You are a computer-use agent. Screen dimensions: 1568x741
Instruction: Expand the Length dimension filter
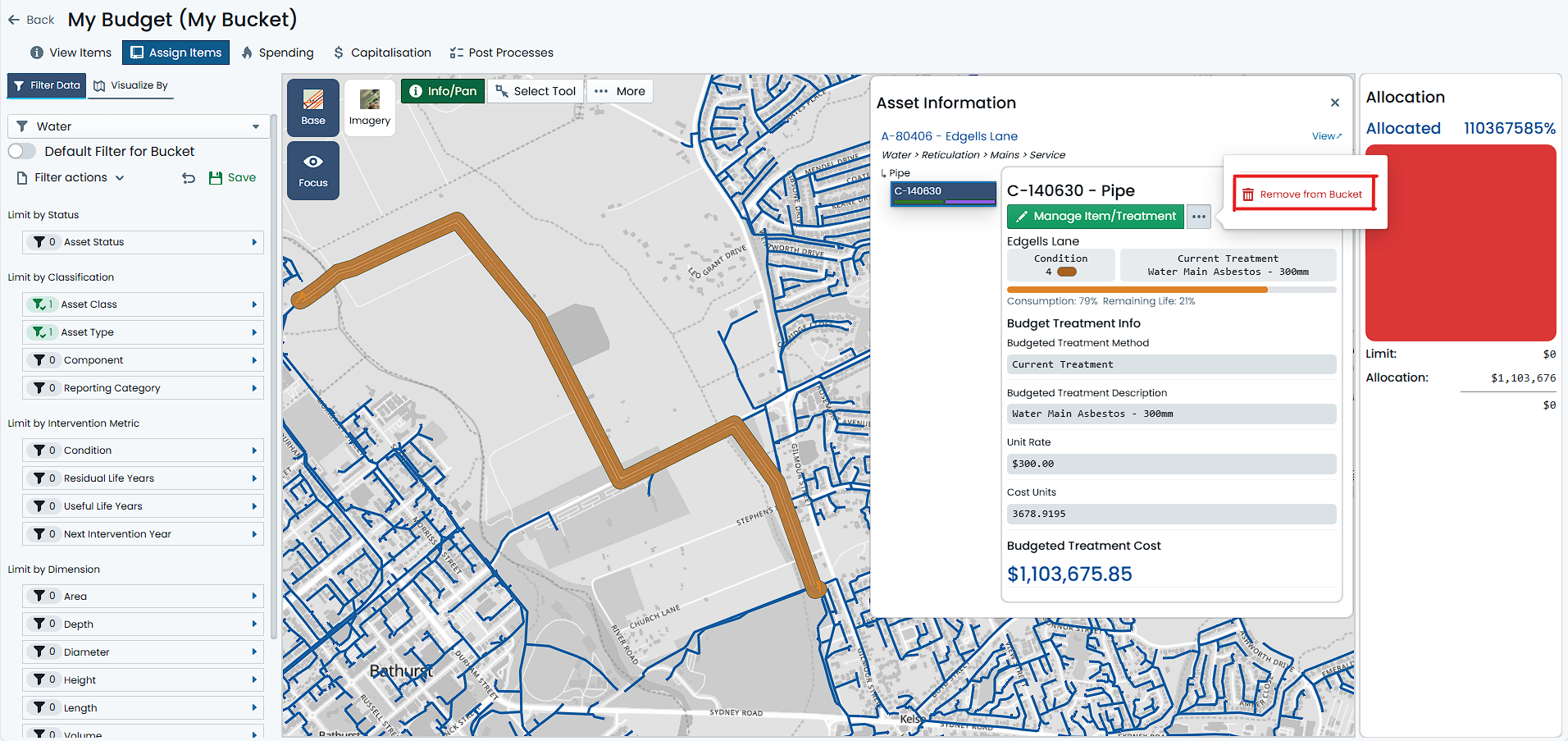click(x=144, y=708)
